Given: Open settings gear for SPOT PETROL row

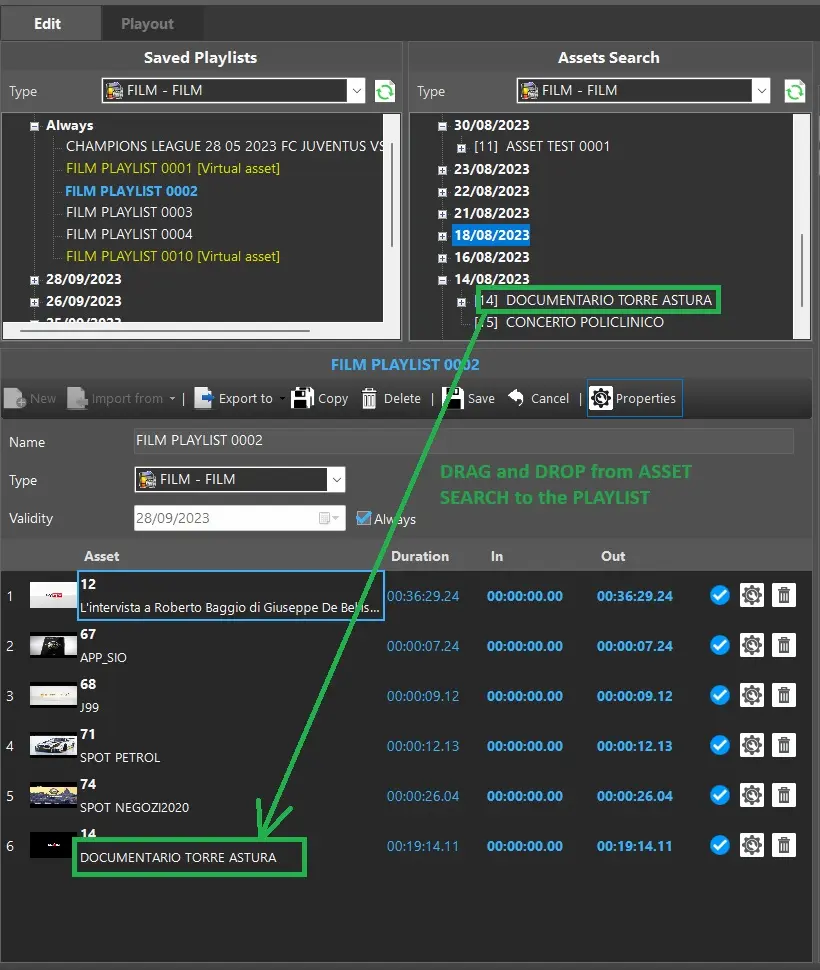Looking at the screenshot, I should point(752,746).
